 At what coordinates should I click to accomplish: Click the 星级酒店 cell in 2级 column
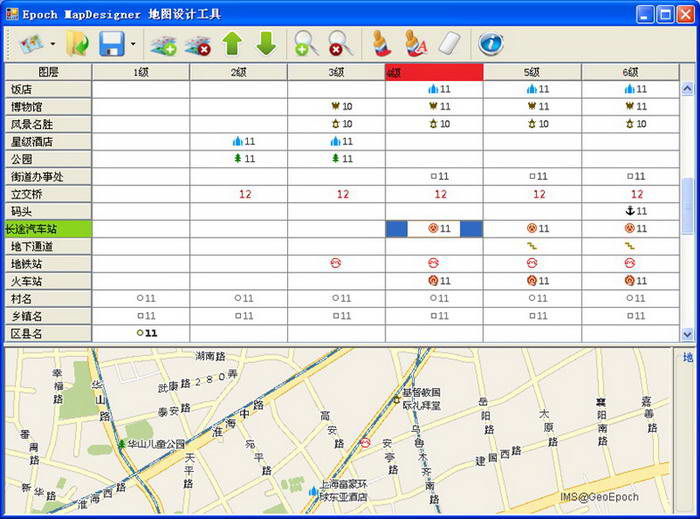click(238, 141)
